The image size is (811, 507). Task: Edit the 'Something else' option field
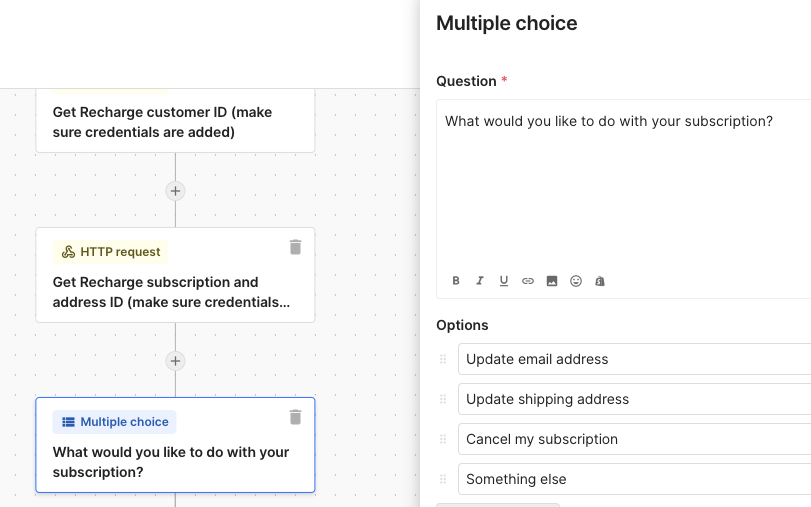tap(635, 479)
